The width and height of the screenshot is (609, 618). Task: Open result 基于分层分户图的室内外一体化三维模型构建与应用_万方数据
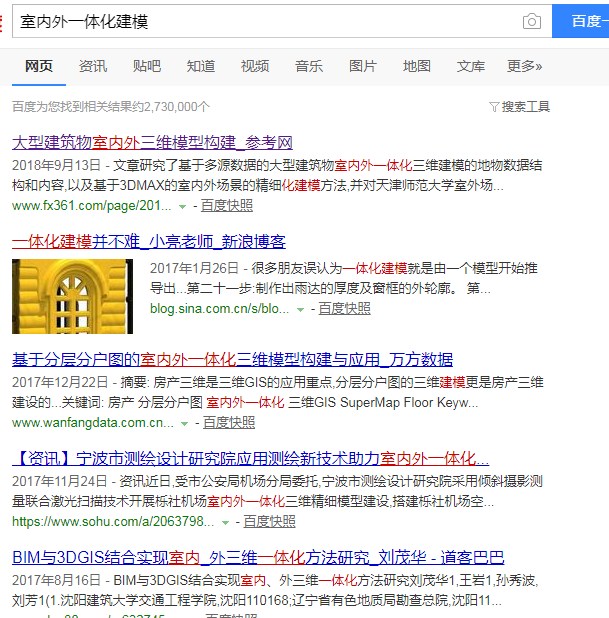pyautogui.click(x=232, y=359)
